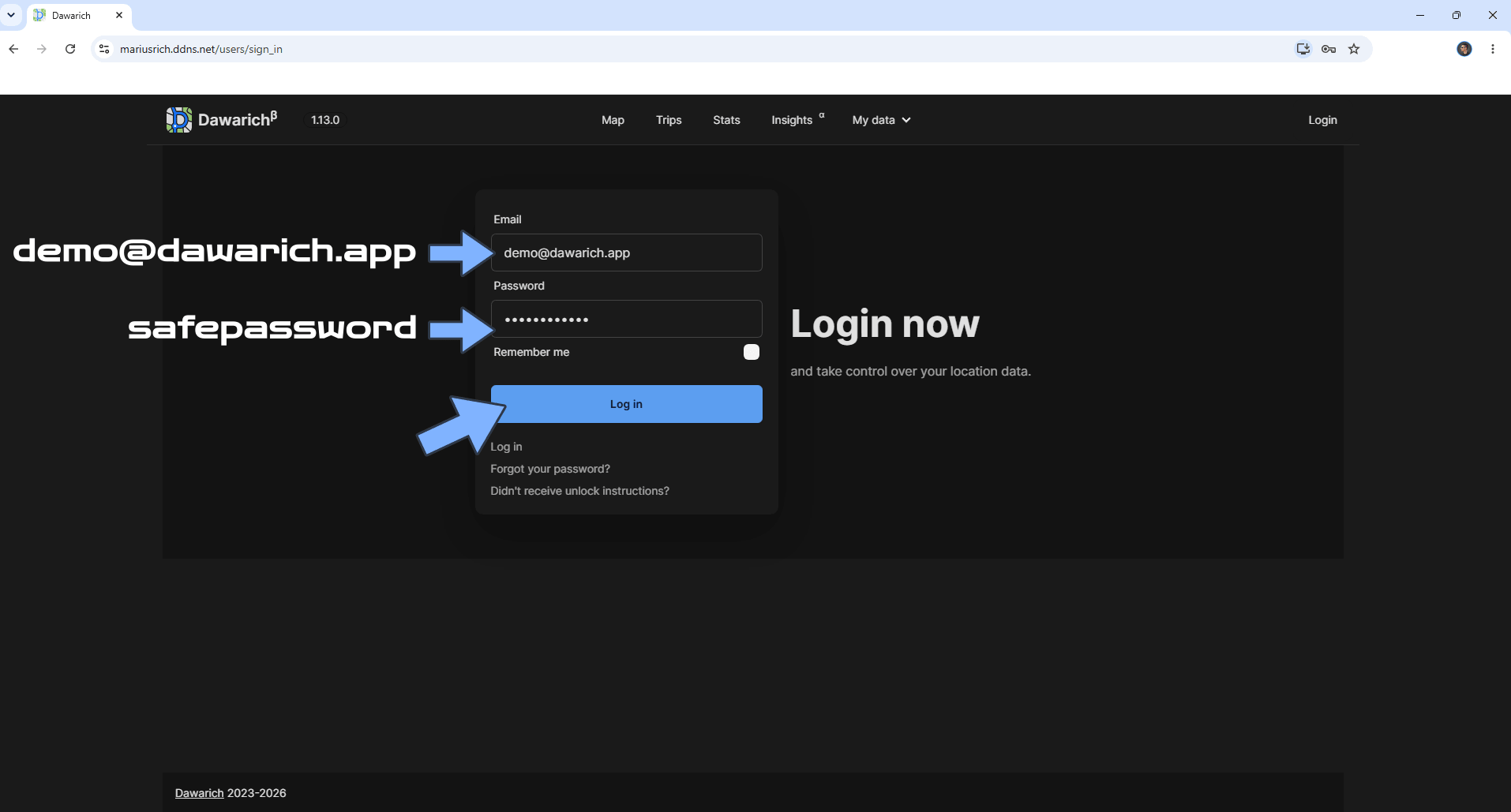Restore down the browser window

[x=1457, y=15]
